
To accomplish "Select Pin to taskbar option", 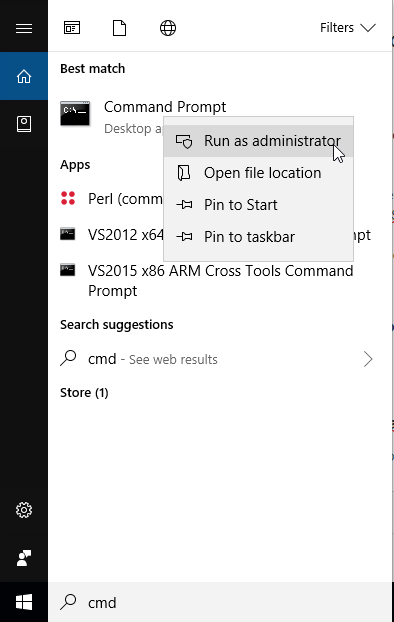I will tap(258, 237).
